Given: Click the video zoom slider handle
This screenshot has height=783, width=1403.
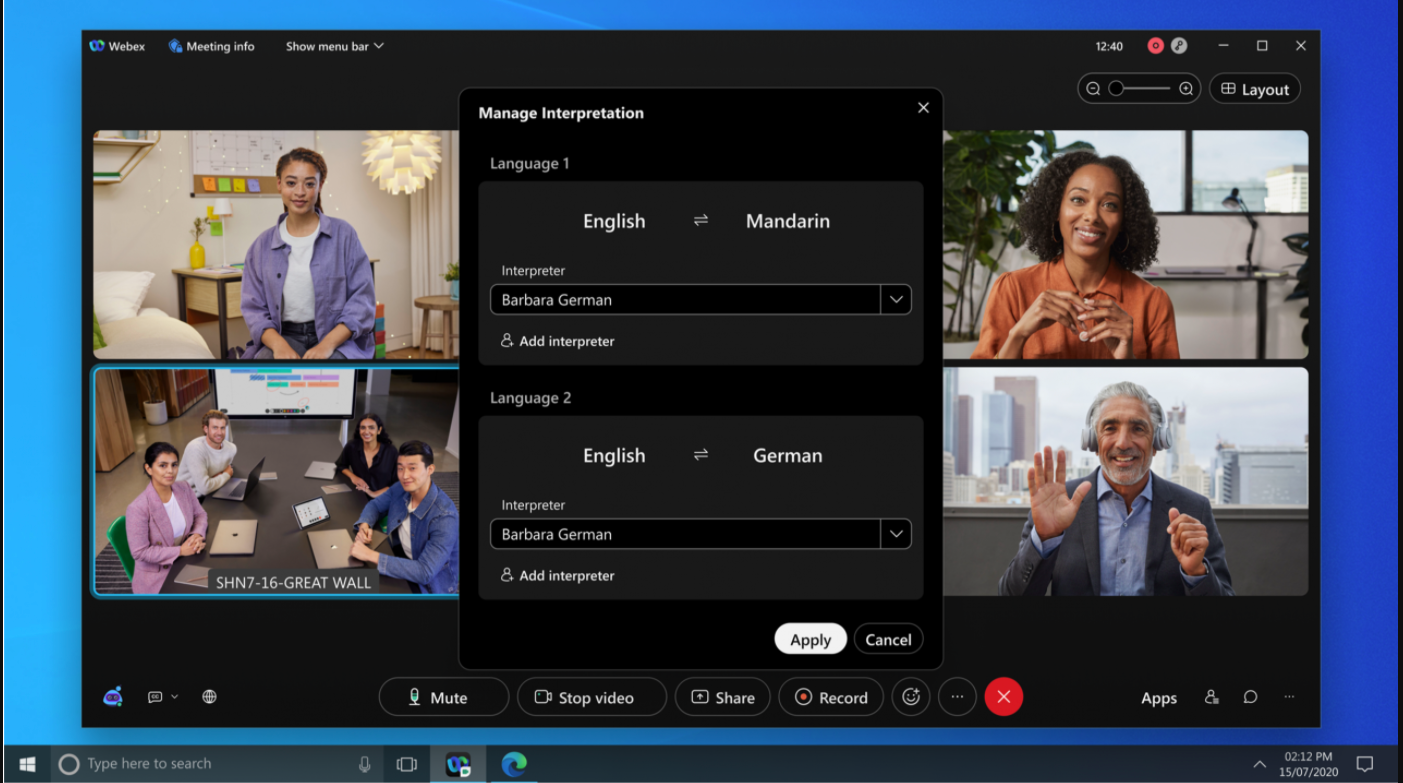Looking at the screenshot, I should [x=1116, y=89].
